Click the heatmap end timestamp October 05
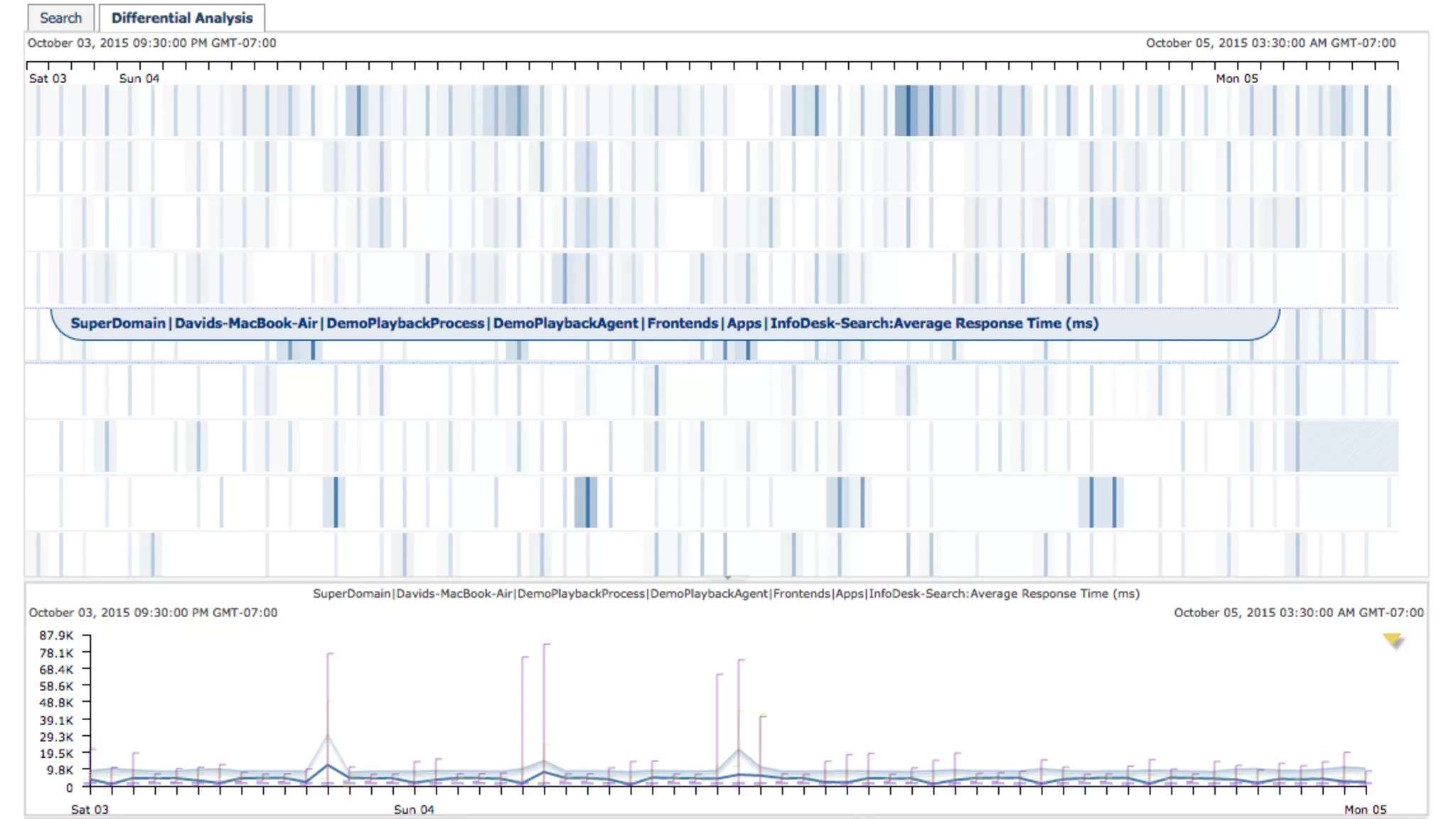The height and width of the screenshot is (819, 1456). (x=1270, y=43)
